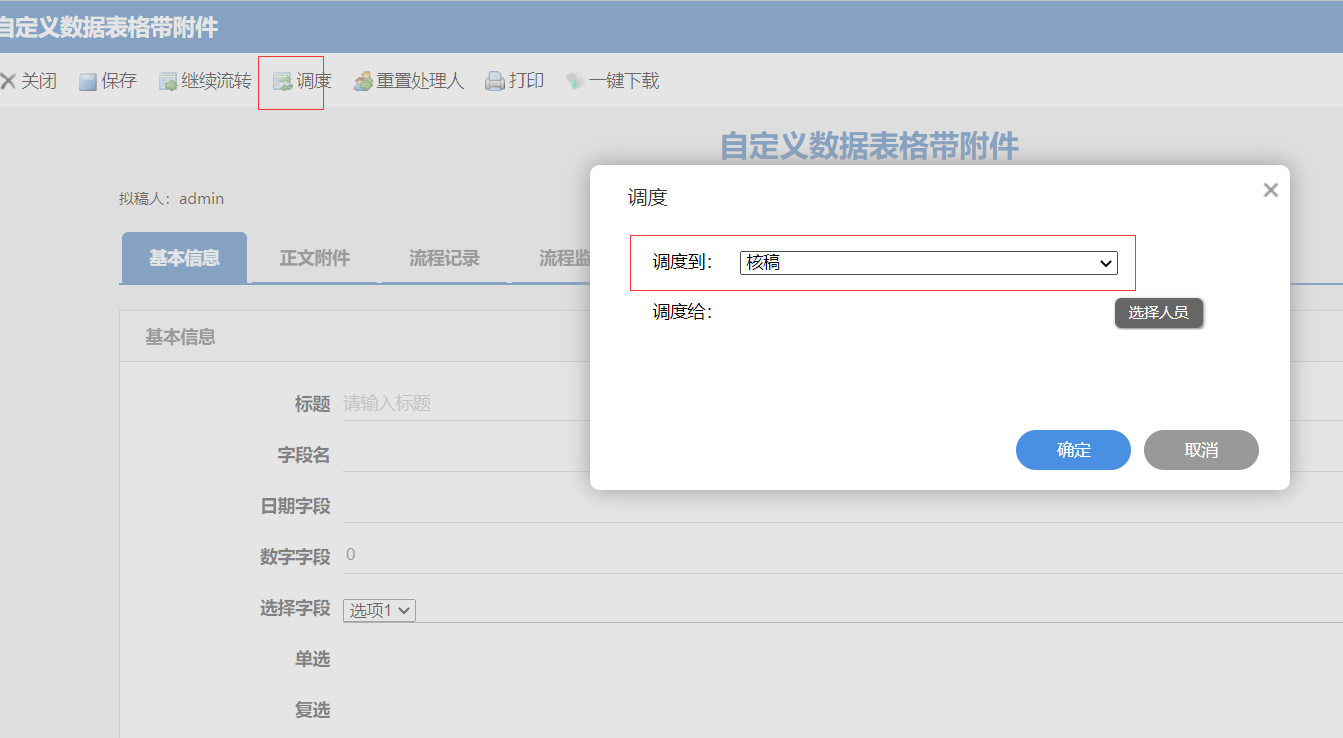
Task: Click the dispatch (调度) toolbar icon
Action: click(x=283, y=82)
